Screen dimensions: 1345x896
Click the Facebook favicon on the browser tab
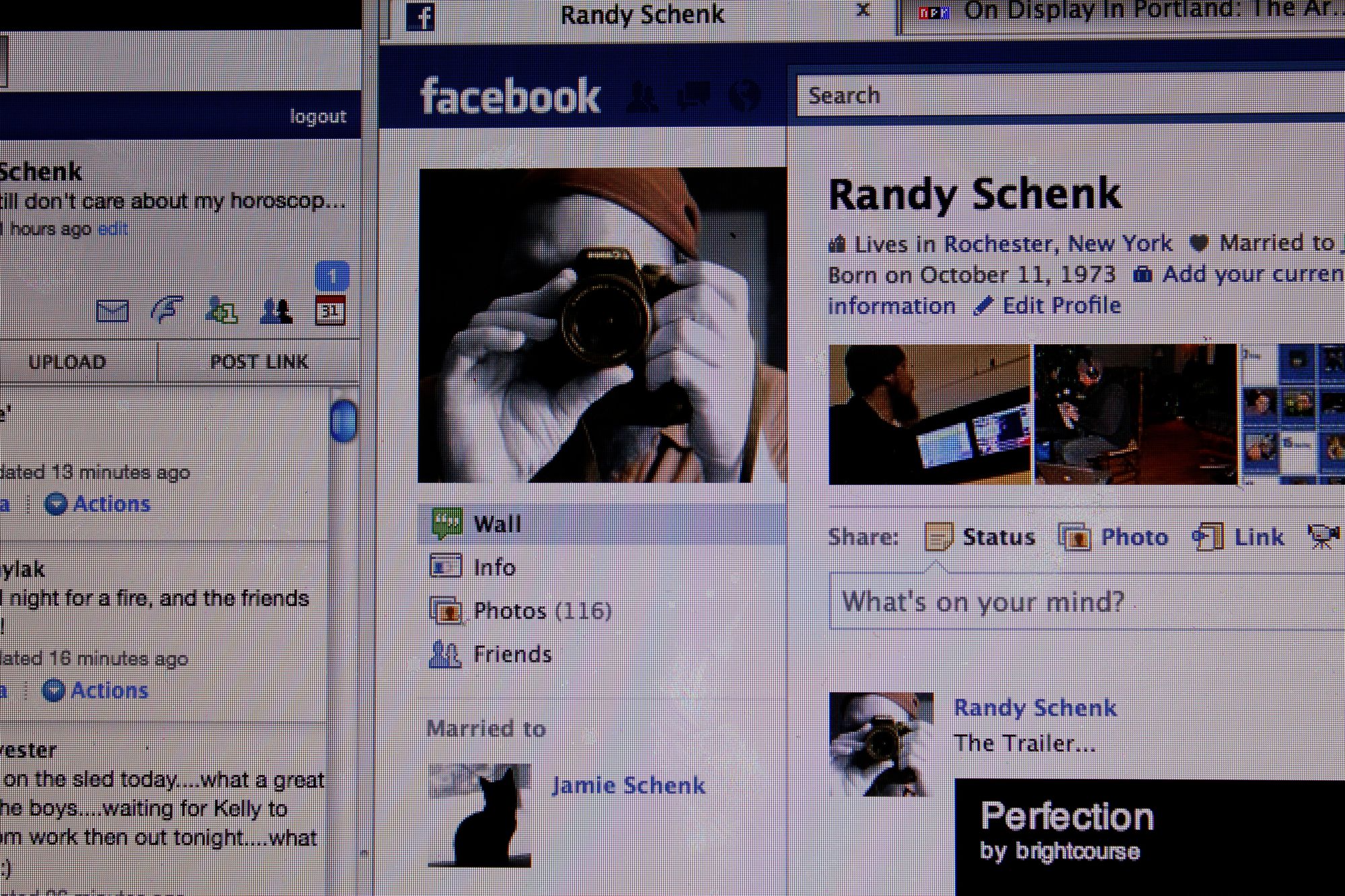(x=422, y=17)
